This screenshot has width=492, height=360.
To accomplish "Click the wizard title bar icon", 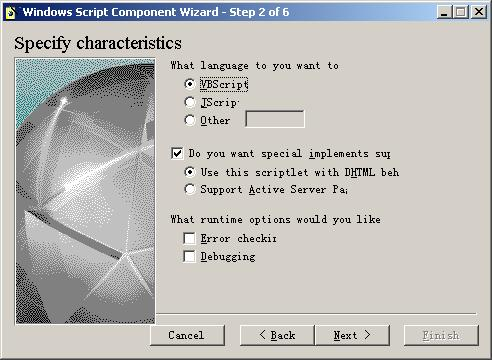I will [11, 12].
